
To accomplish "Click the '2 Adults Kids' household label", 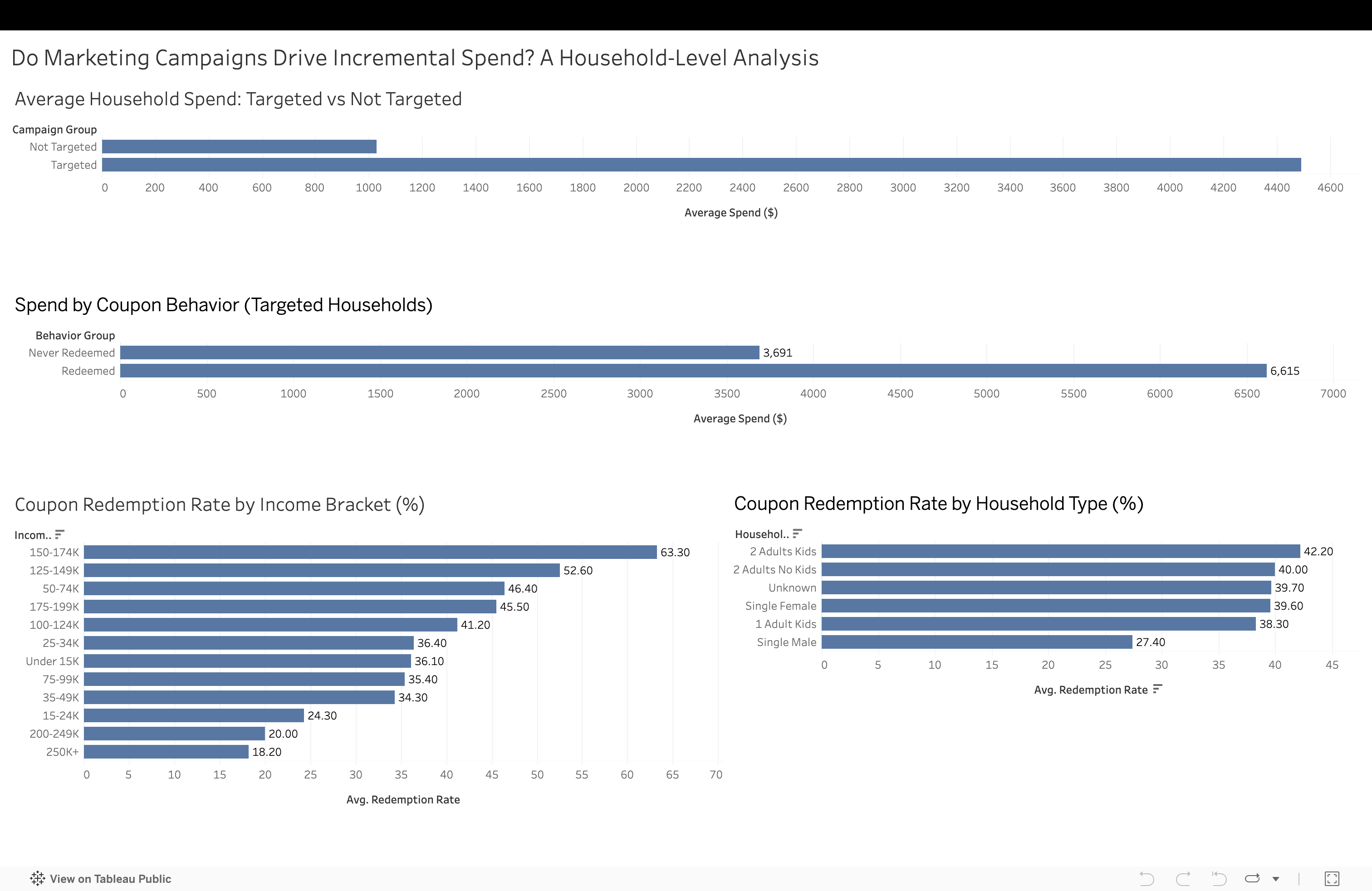I will click(x=783, y=552).
